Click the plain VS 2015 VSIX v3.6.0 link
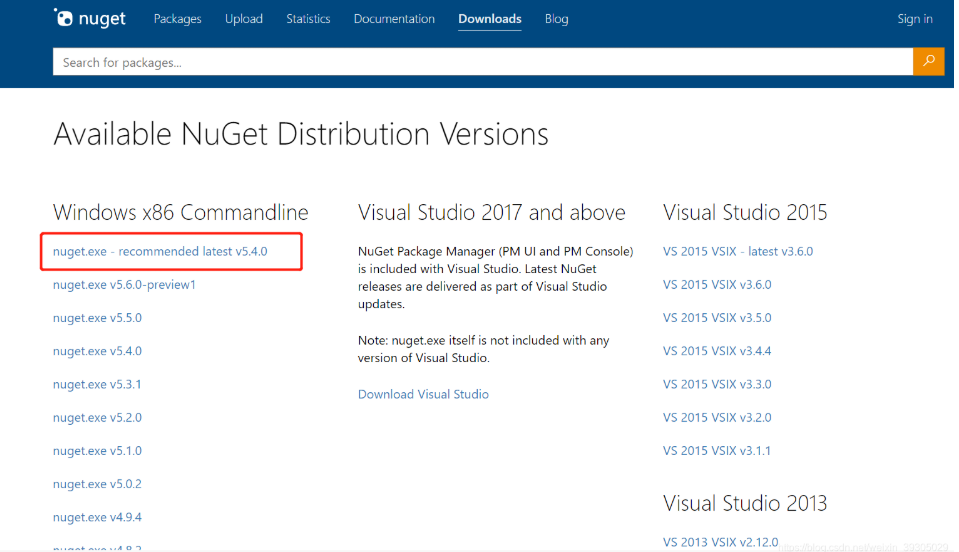 pyautogui.click(x=717, y=284)
